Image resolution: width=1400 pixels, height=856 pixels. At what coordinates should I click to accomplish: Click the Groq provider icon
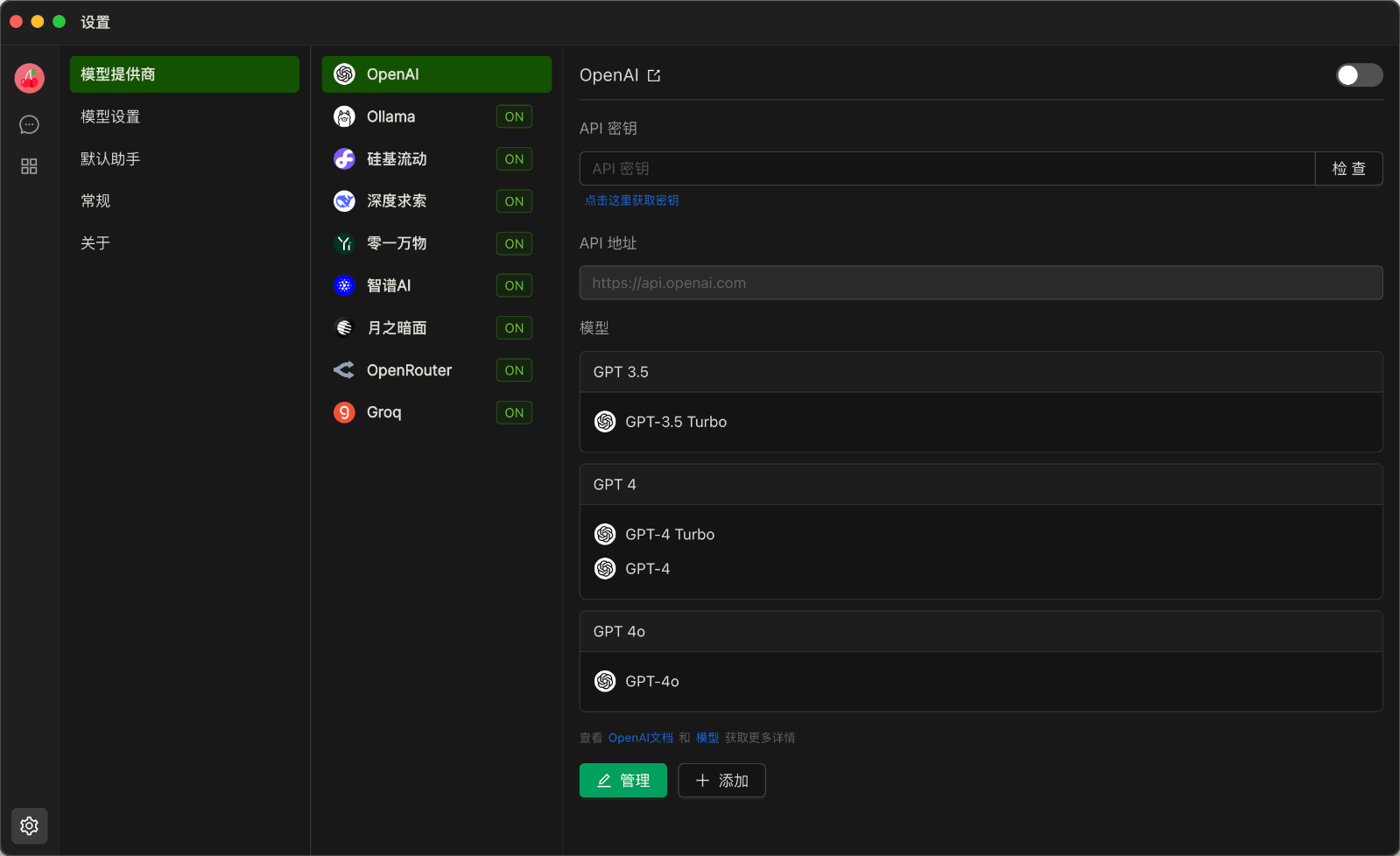pyautogui.click(x=344, y=412)
